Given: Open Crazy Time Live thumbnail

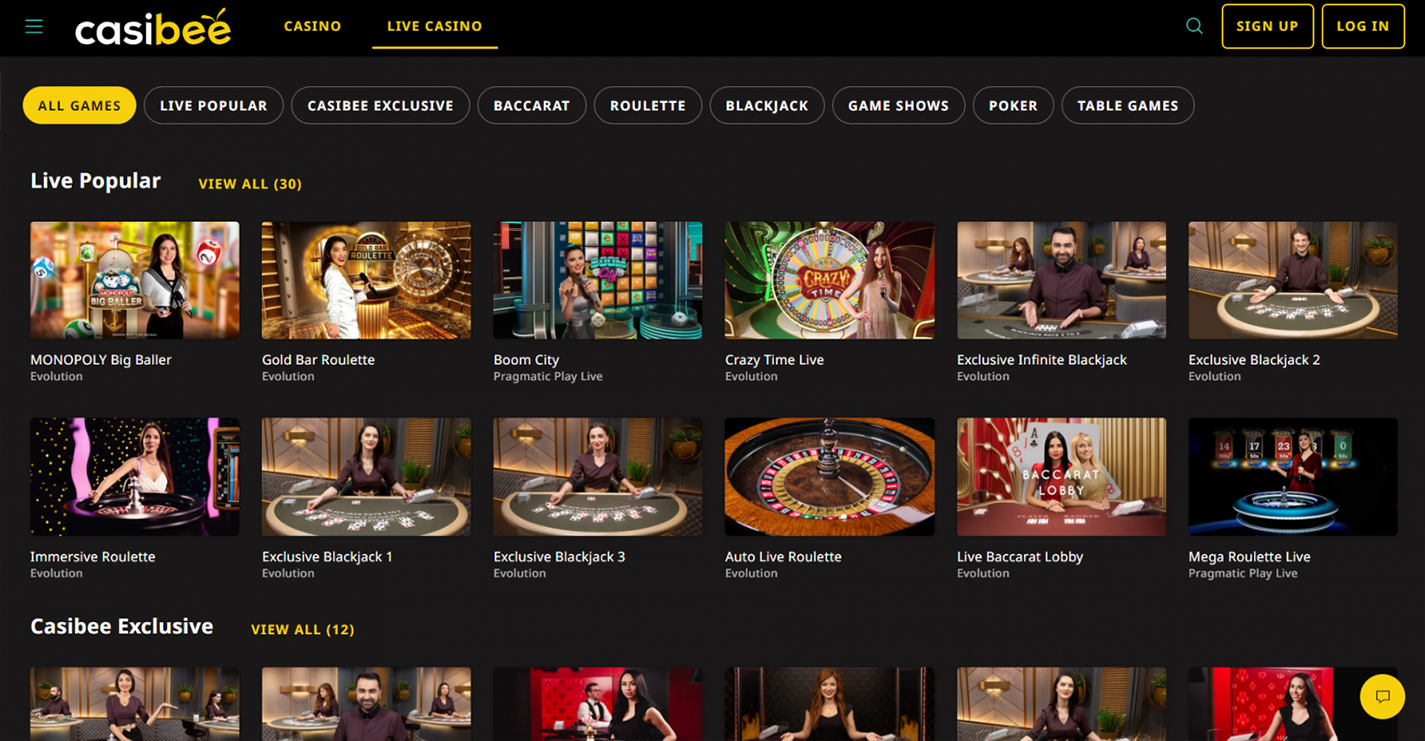Looking at the screenshot, I should (x=830, y=280).
